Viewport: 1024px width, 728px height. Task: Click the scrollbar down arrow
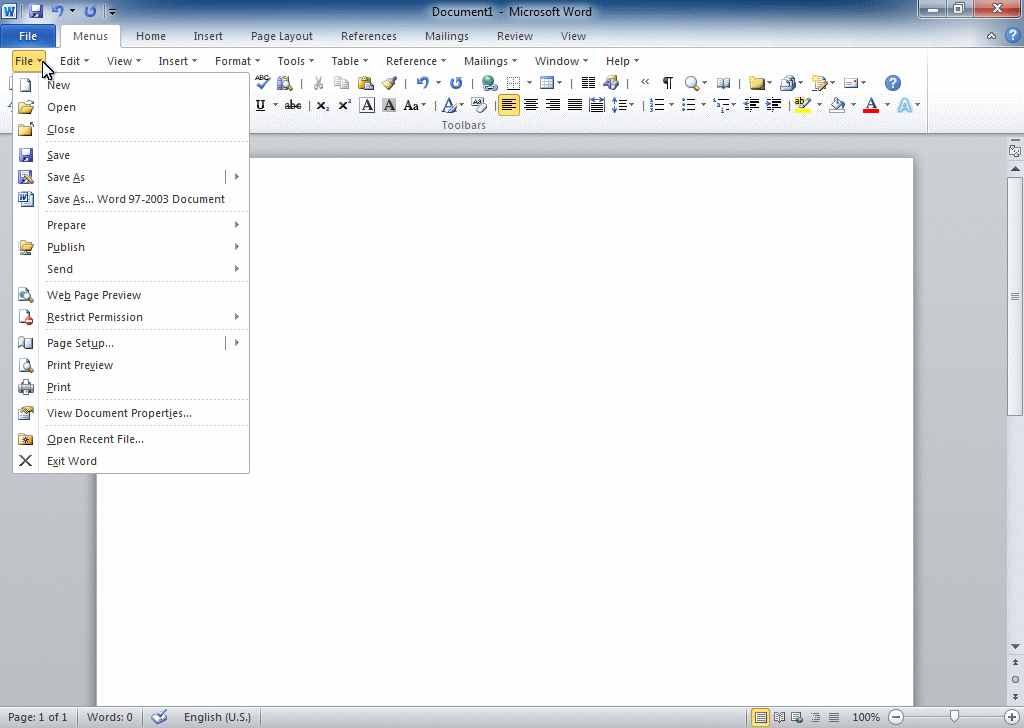pyautogui.click(x=1015, y=645)
